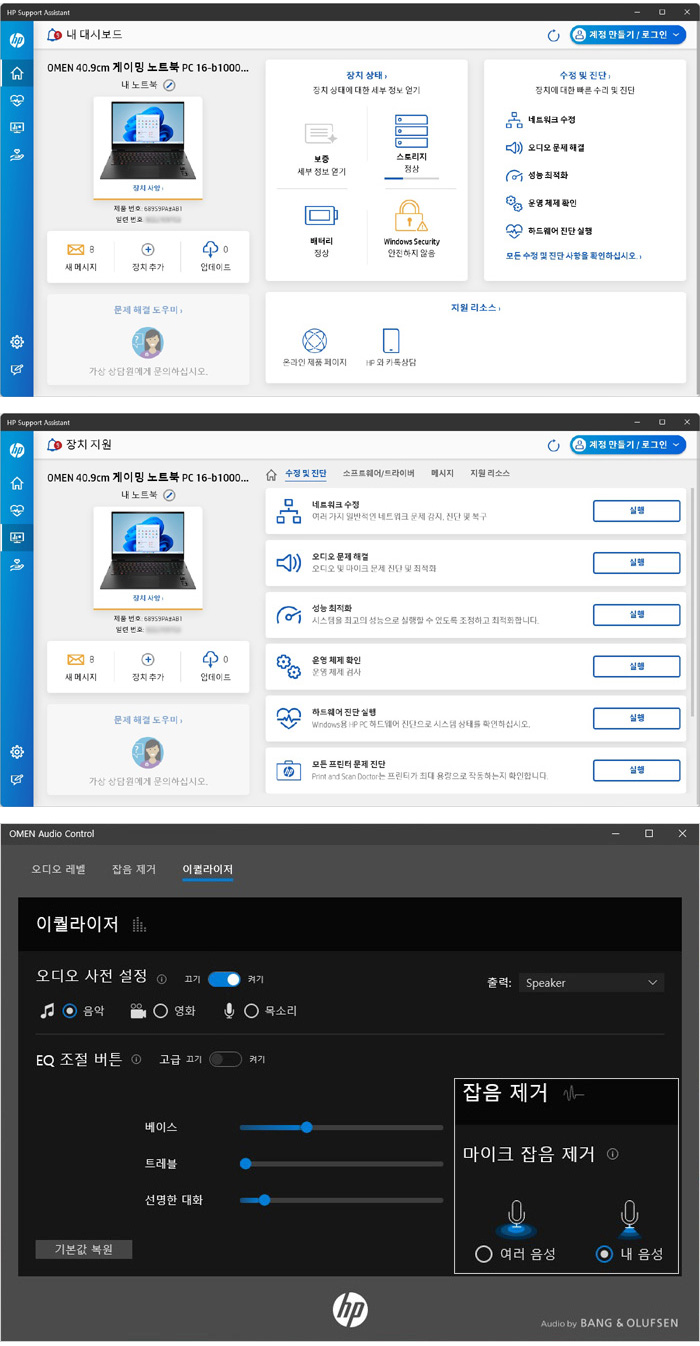Screen dimensions: 700x1346
Task: Toggle 오디오 사전 설정 switch
Action: [224, 979]
